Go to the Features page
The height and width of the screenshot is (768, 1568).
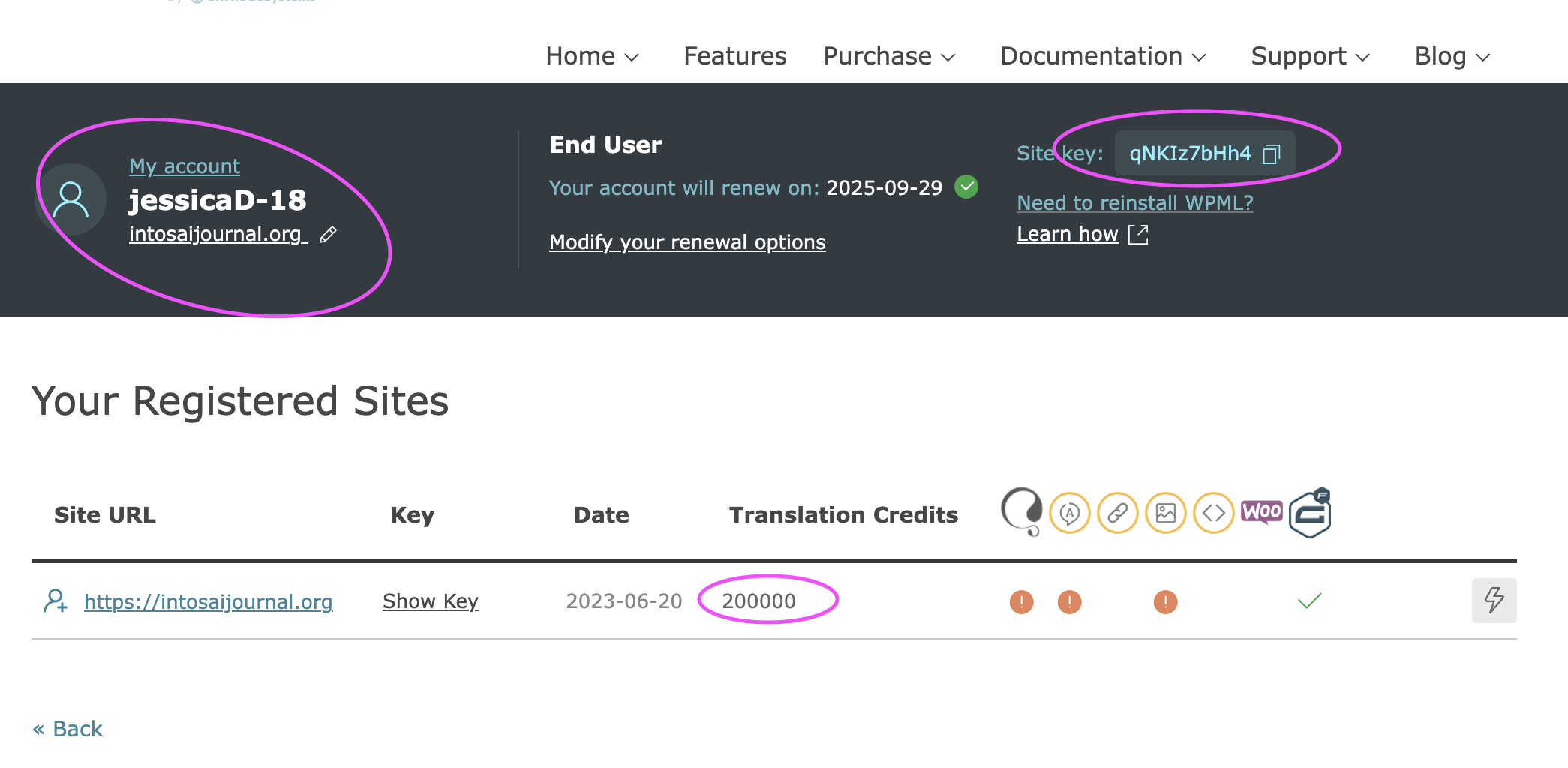coord(735,56)
